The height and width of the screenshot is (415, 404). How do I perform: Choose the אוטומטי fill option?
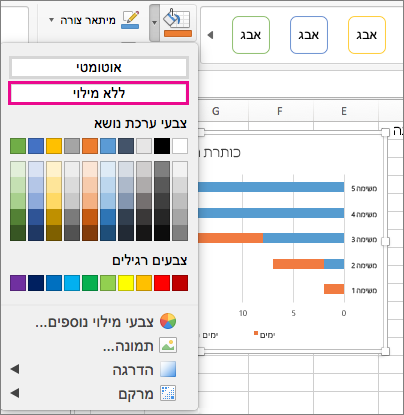point(99,68)
